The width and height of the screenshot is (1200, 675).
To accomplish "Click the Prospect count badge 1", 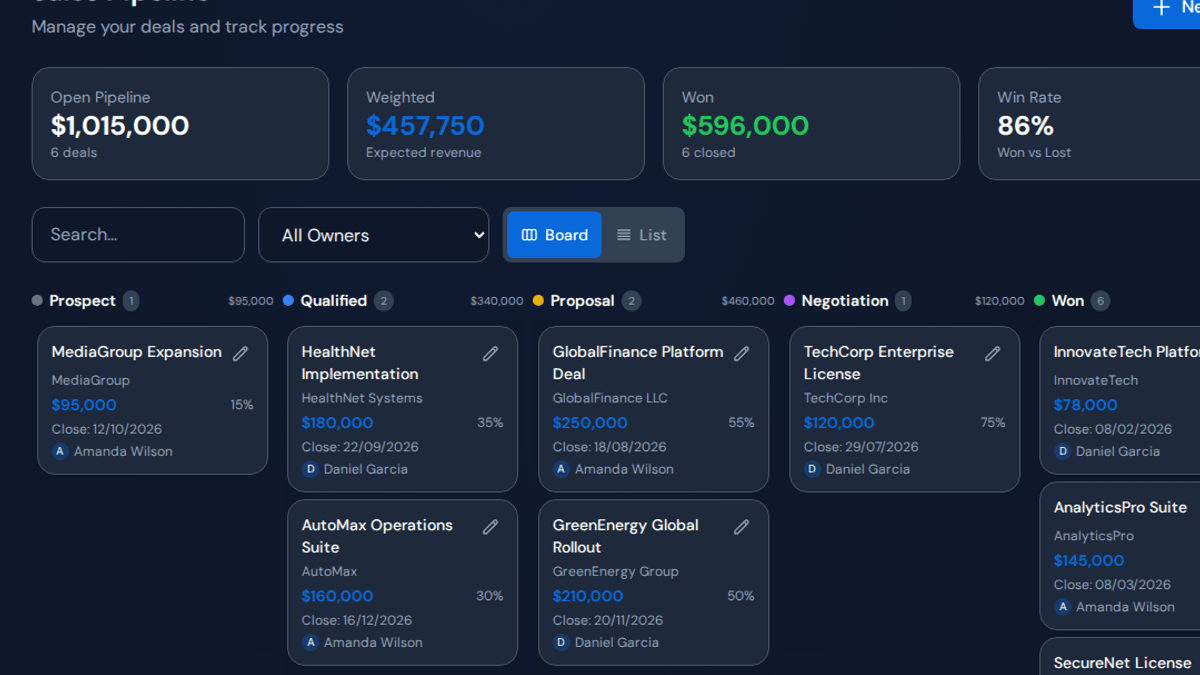I will click(131, 301).
